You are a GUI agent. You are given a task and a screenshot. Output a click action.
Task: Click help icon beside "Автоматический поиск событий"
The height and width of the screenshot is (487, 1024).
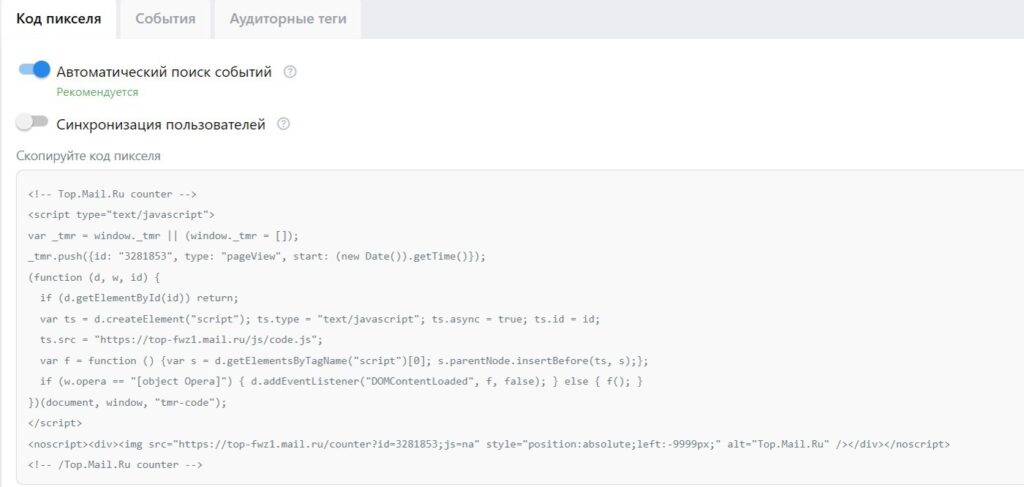(290, 72)
